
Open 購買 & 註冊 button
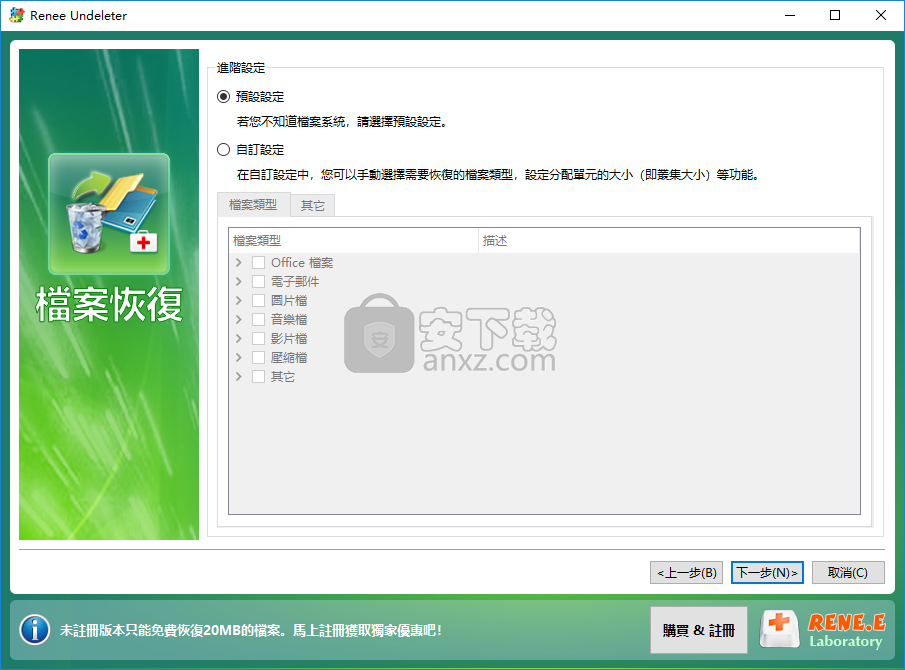pos(698,630)
